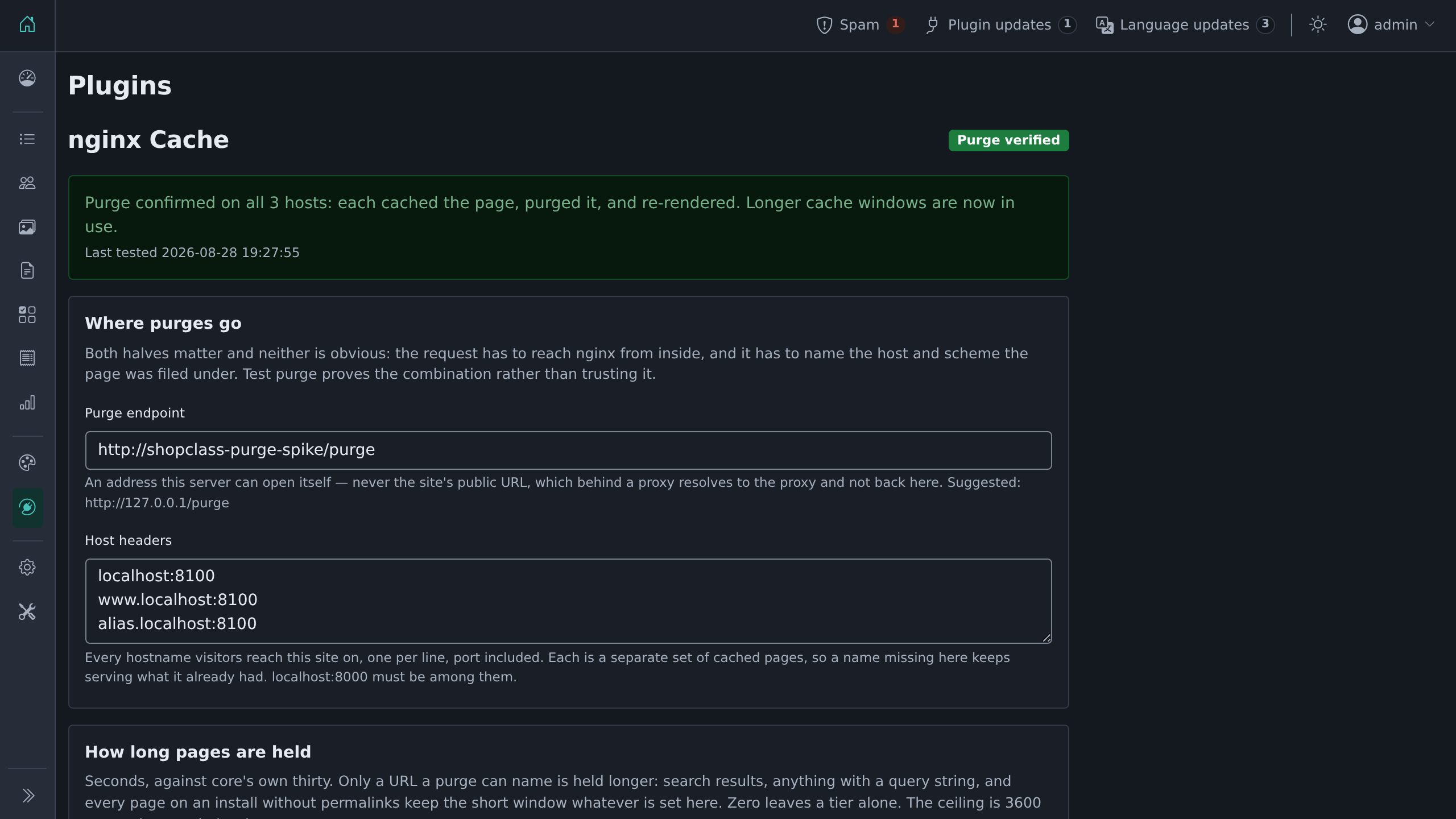This screenshot has width=1456, height=819.
Task: Open the users group icon
Action: [27, 183]
